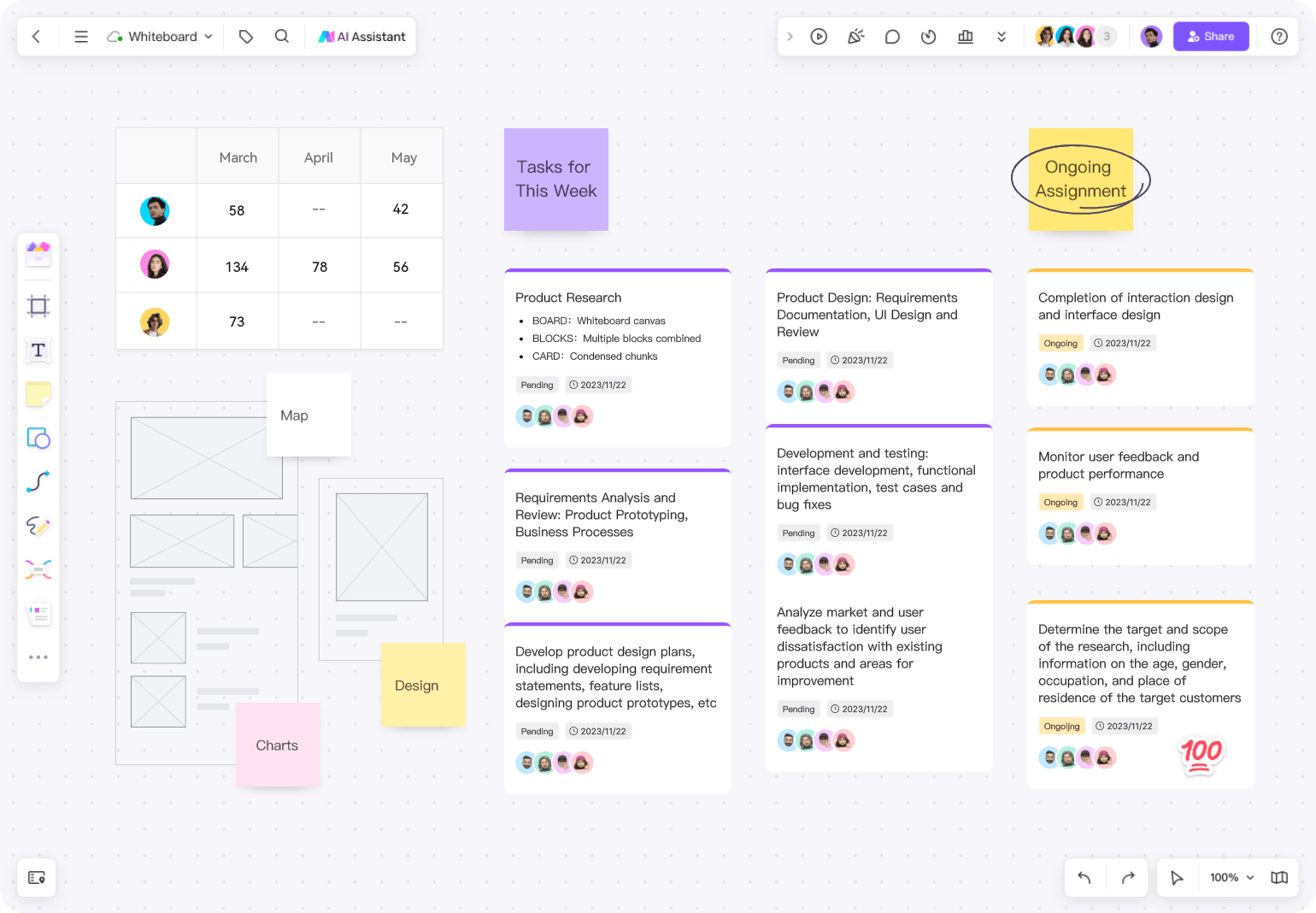The width and height of the screenshot is (1316, 913).
Task: Open your profile avatar in top bar
Action: coord(1152,37)
